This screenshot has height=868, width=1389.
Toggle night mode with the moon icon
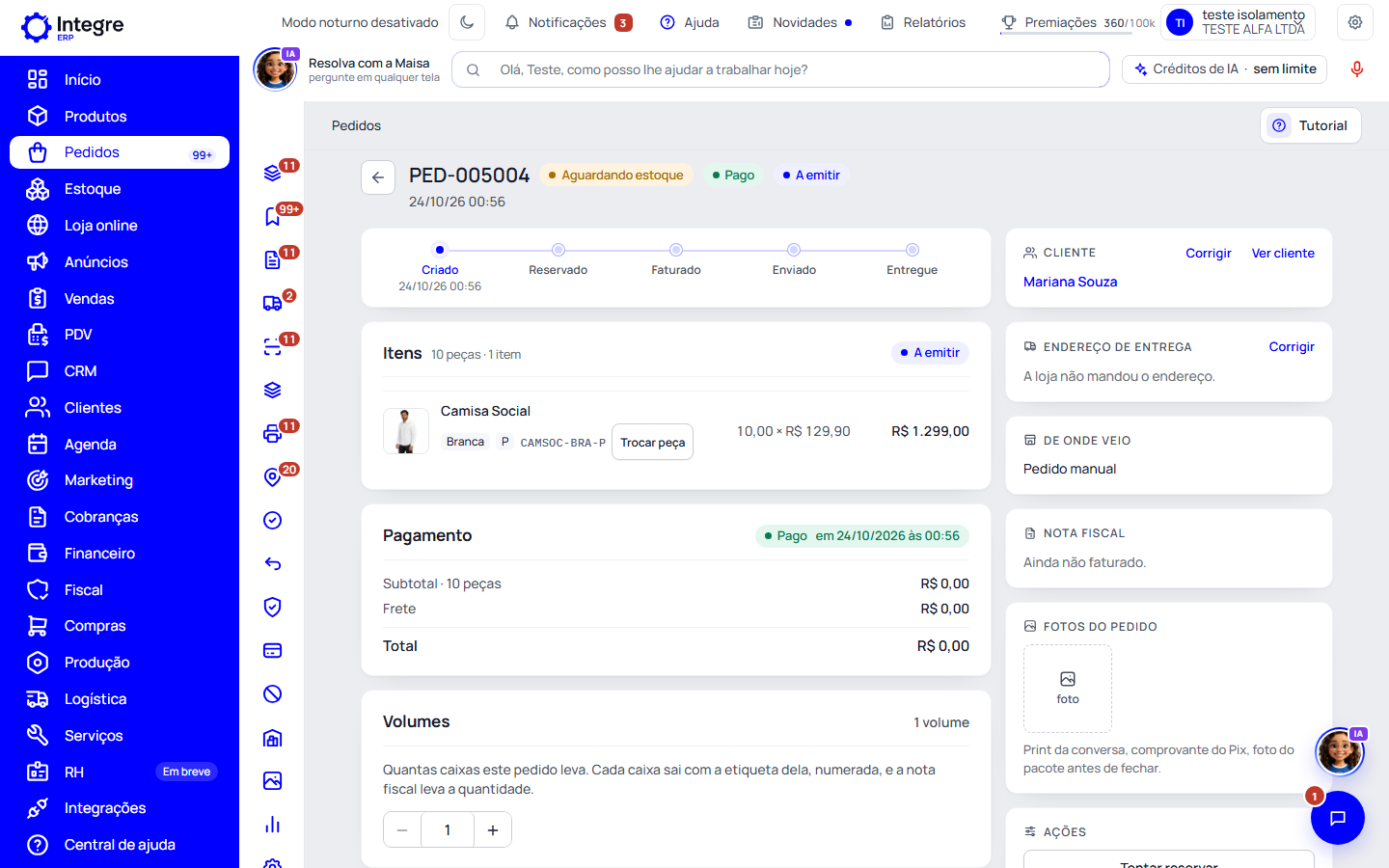pos(467,22)
